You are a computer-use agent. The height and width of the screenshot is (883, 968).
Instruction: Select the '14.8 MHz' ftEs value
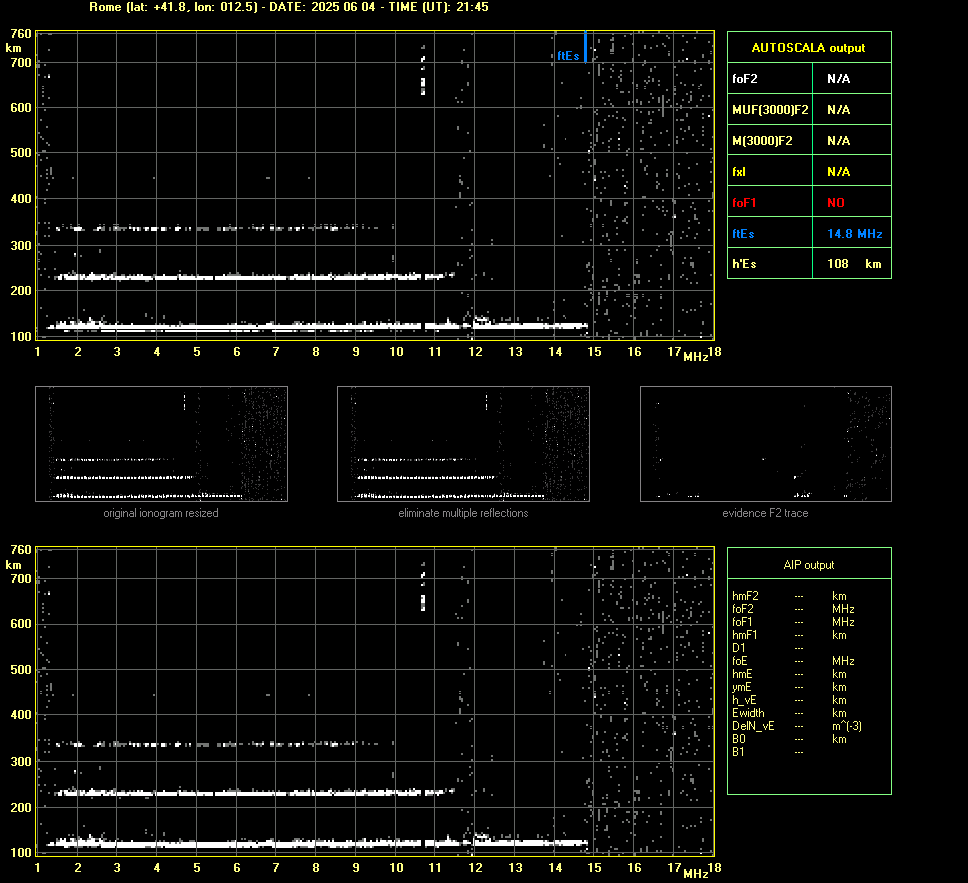coord(854,233)
